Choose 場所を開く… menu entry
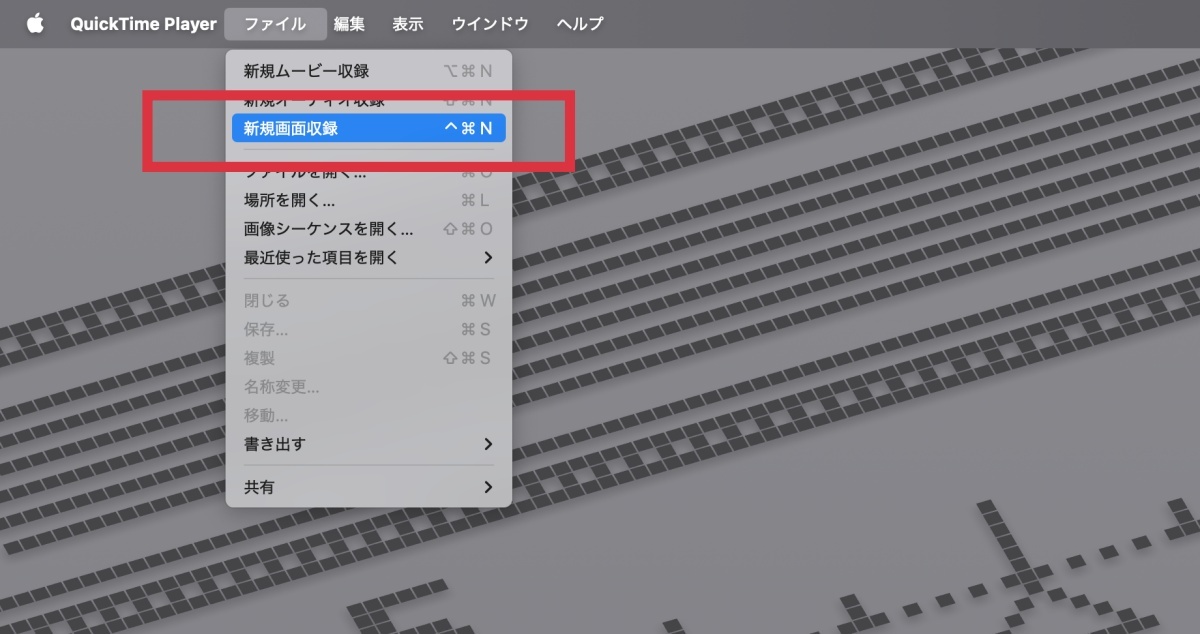 (x=368, y=200)
